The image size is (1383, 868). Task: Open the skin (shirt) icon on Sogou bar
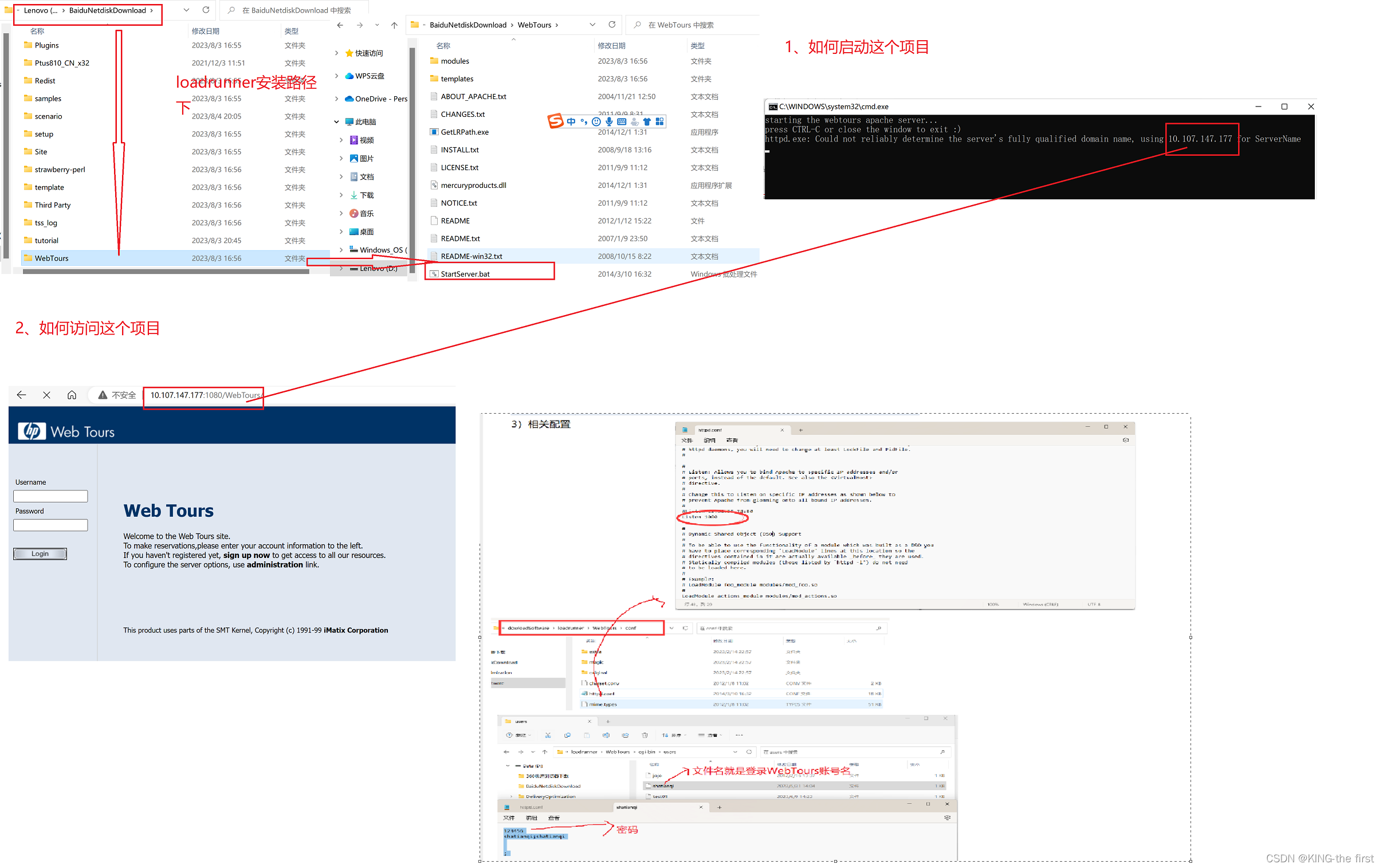tap(647, 121)
